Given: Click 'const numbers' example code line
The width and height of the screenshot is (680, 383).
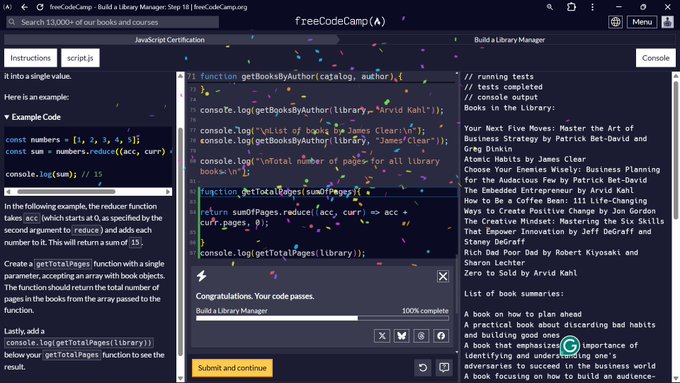Looking at the screenshot, I should 72,140.
